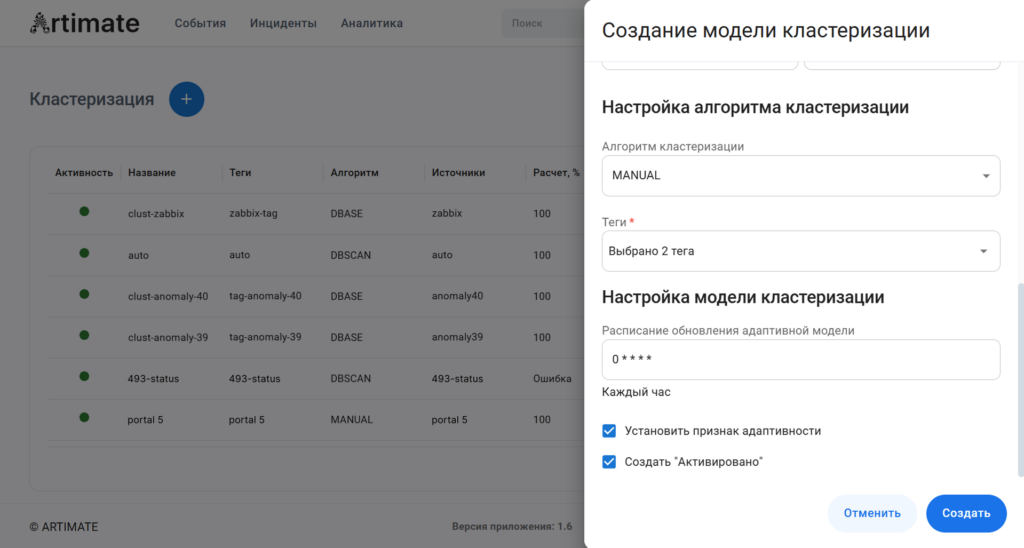Click the Каждый час schedule hint

636,393
